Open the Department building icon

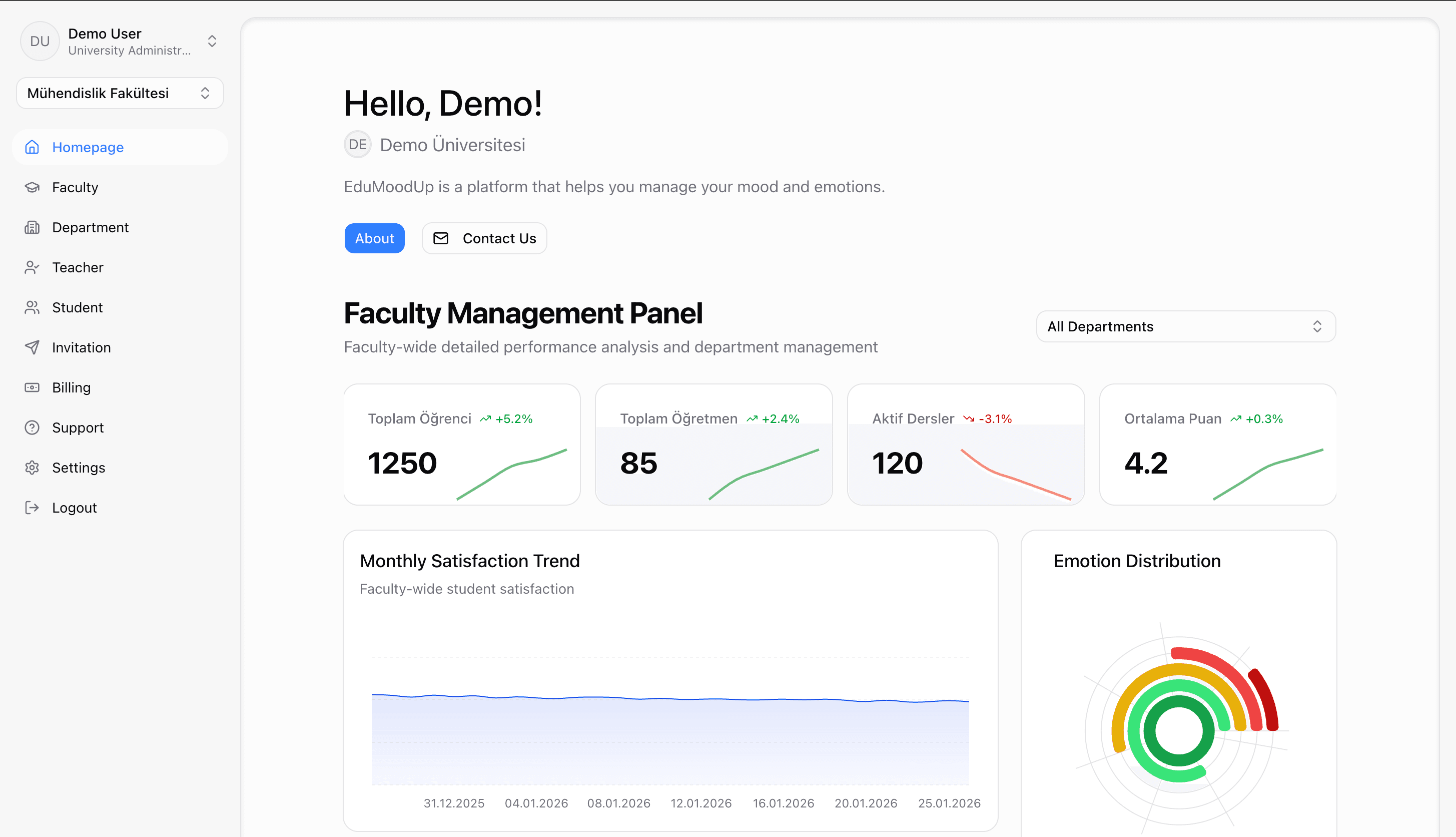point(32,227)
